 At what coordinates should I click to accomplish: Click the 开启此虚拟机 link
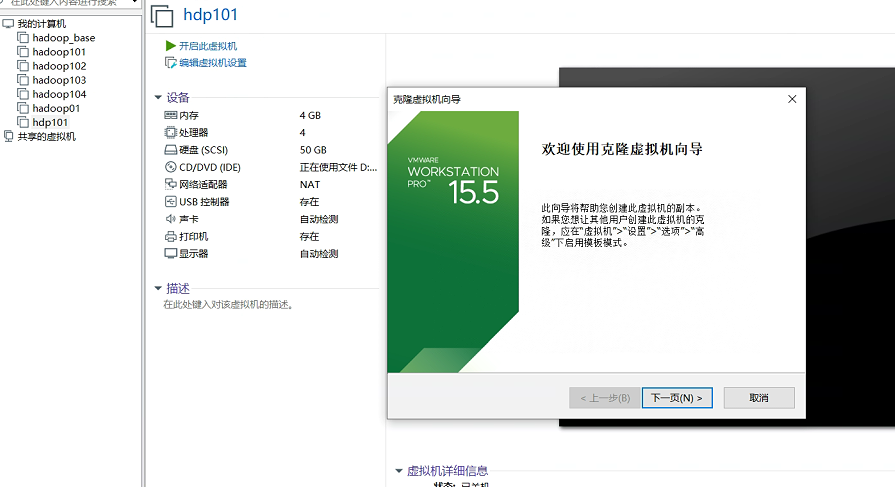tap(208, 46)
